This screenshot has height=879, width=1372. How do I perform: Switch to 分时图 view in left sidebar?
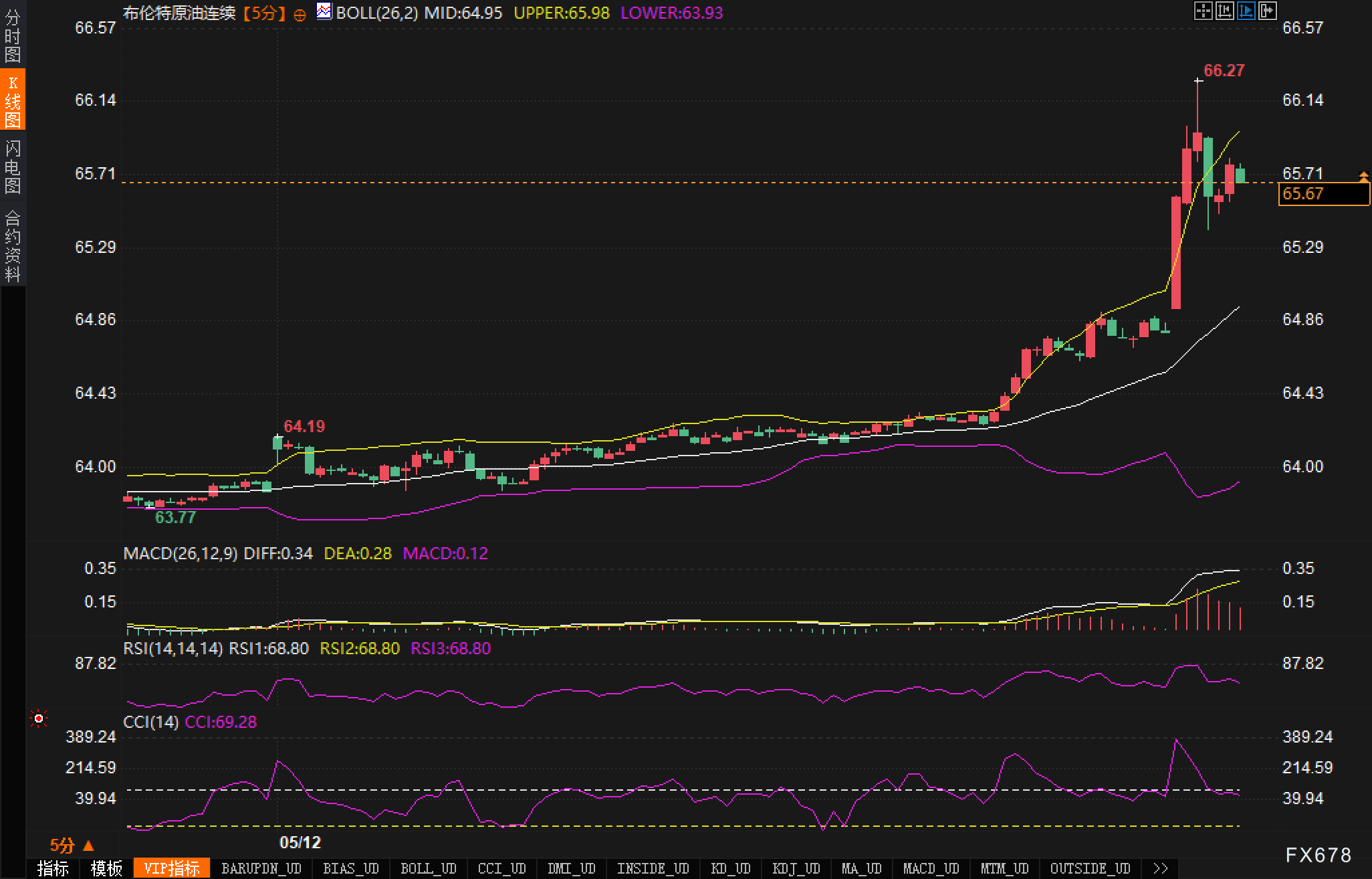pos(13,36)
